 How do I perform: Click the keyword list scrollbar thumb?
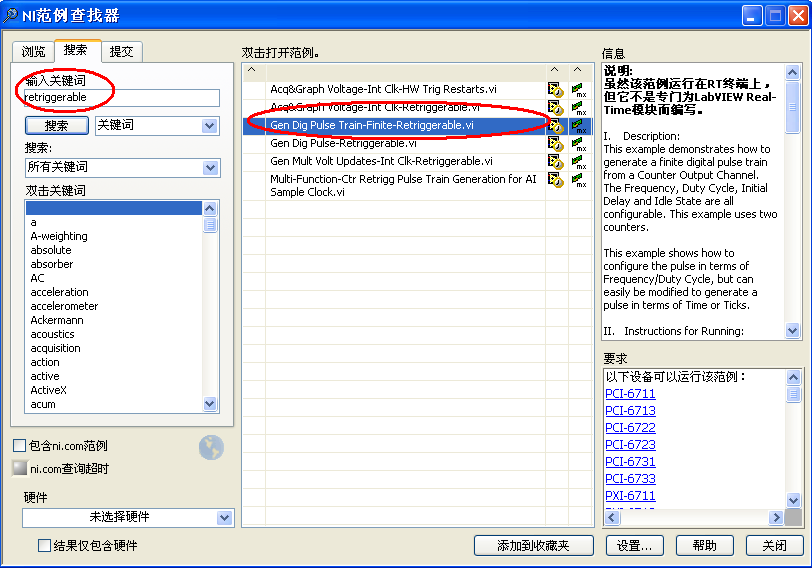click(x=210, y=225)
